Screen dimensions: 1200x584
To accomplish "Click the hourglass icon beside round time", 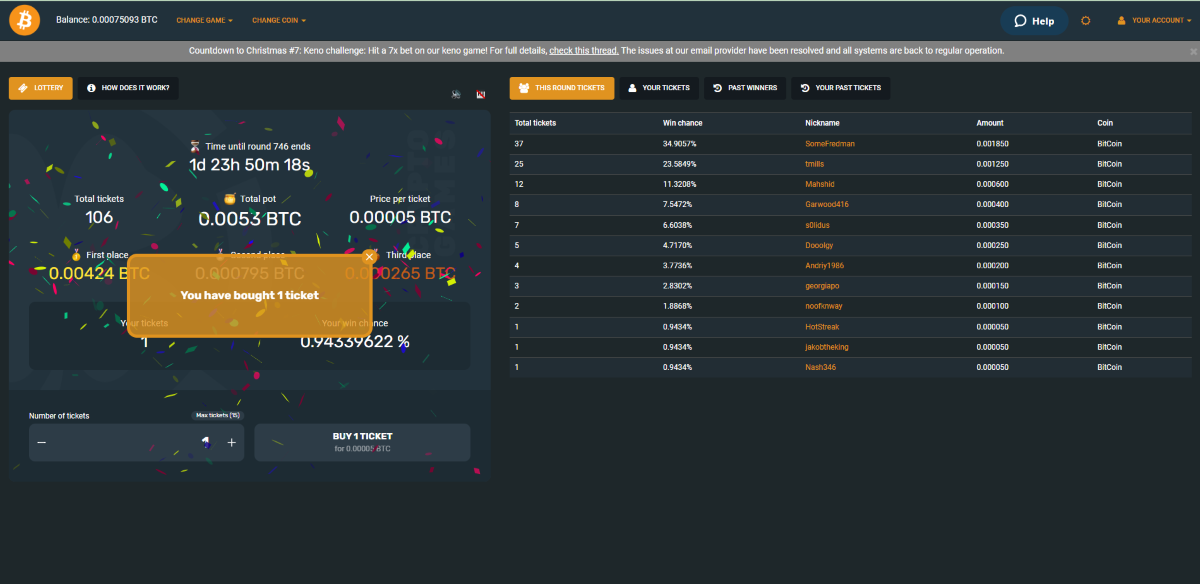I will [x=196, y=146].
